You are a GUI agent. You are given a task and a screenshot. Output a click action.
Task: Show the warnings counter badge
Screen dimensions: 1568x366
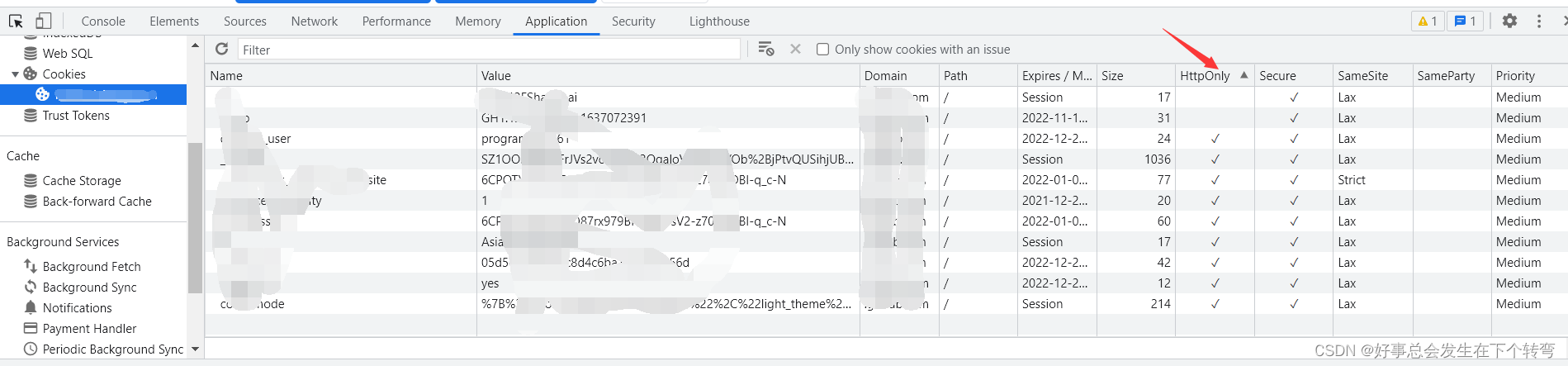[1428, 21]
